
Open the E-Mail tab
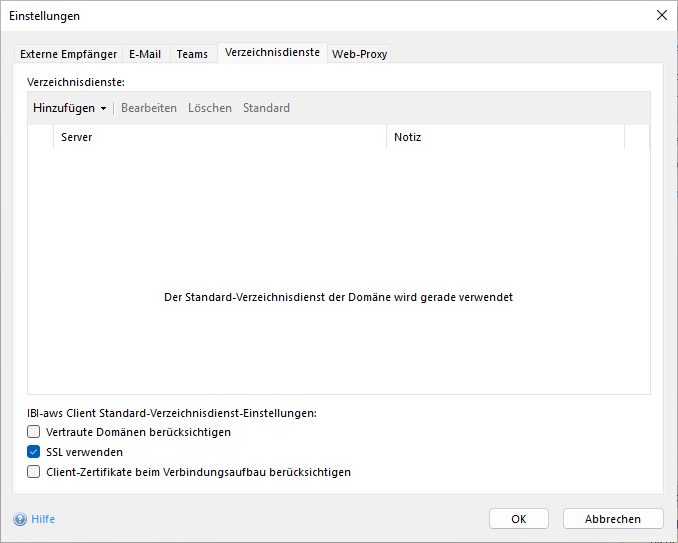point(145,54)
